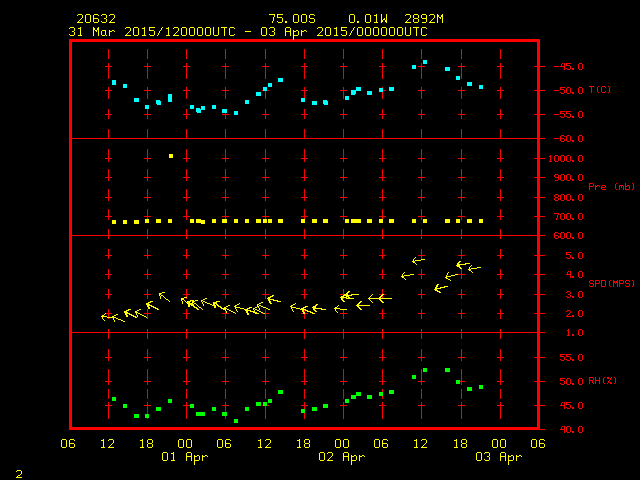Click the date range header line

pyautogui.click(x=248, y=32)
